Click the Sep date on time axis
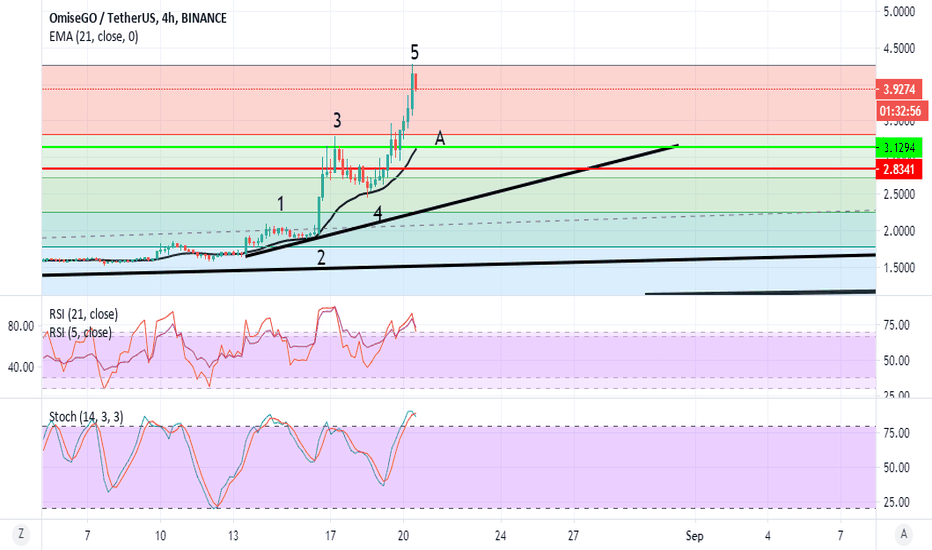Viewport: 932px width, 550px height. [694, 536]
